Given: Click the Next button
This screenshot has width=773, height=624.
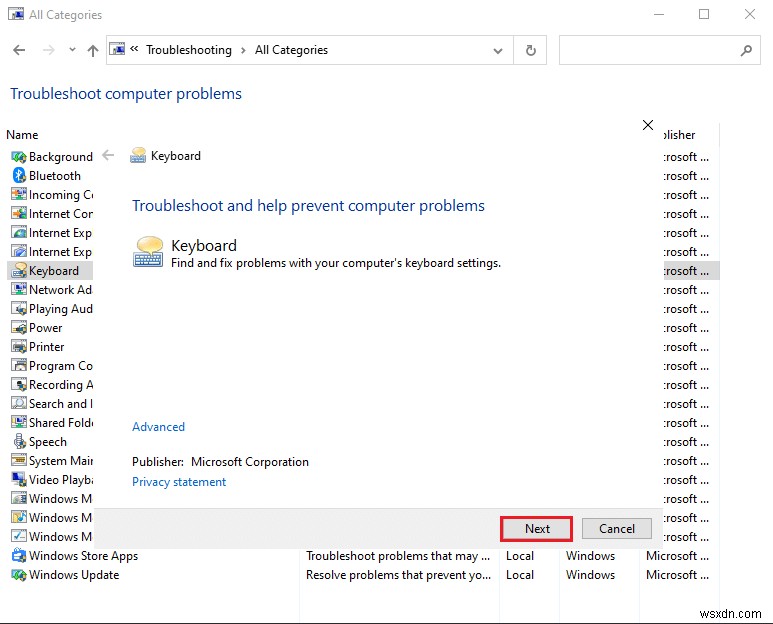Looking at the screenshot, I should [536, 528].
